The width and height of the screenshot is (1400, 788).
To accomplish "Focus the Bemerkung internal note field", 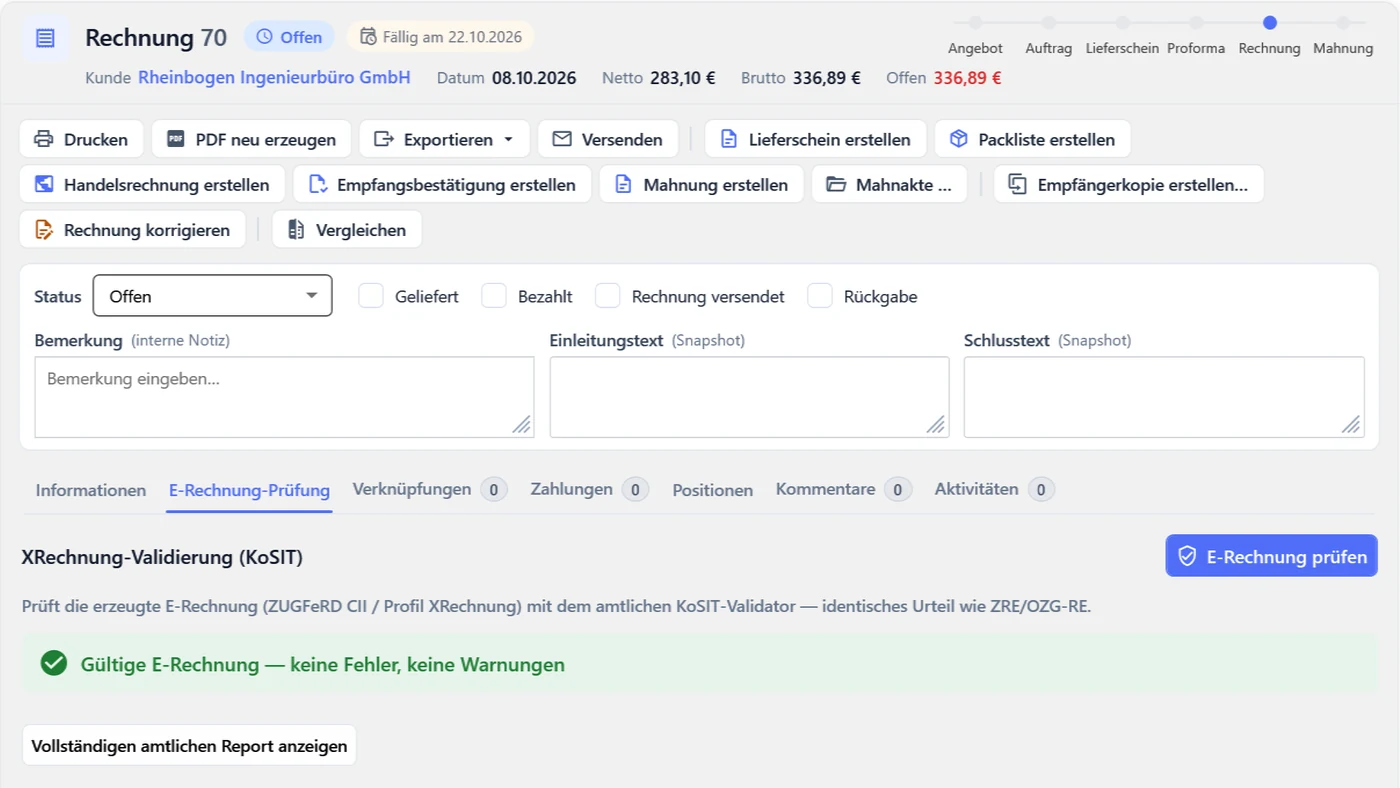I will click(x=284, y=397).
